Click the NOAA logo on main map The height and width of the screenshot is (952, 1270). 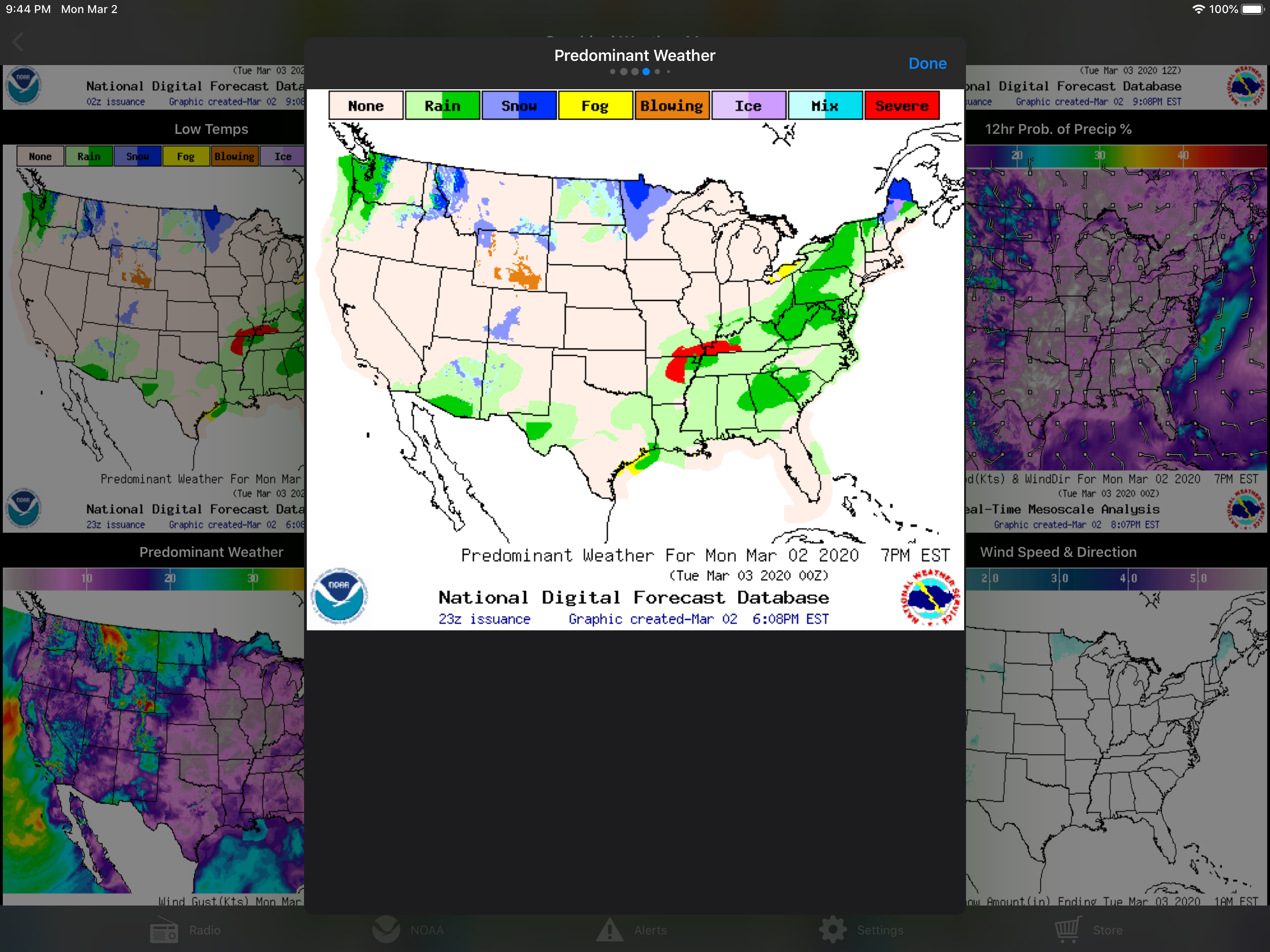(x=339, y=596)
